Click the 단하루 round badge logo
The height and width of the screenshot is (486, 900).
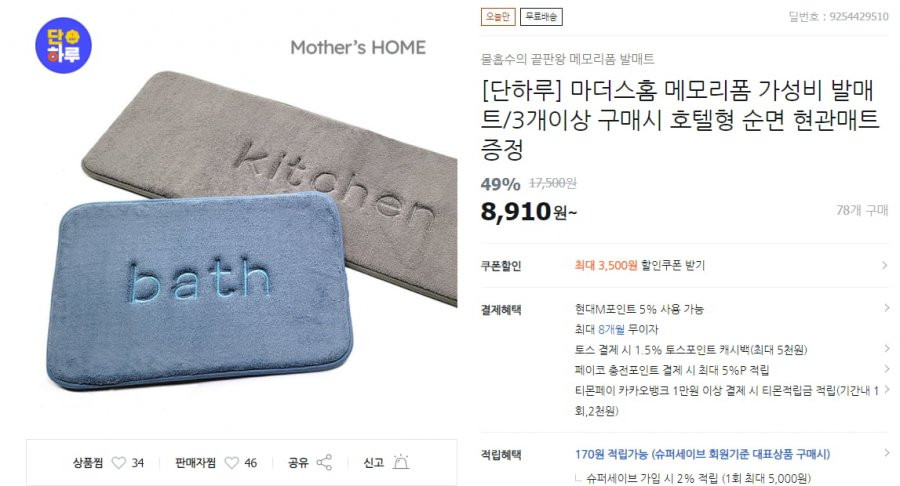point(64,45)
